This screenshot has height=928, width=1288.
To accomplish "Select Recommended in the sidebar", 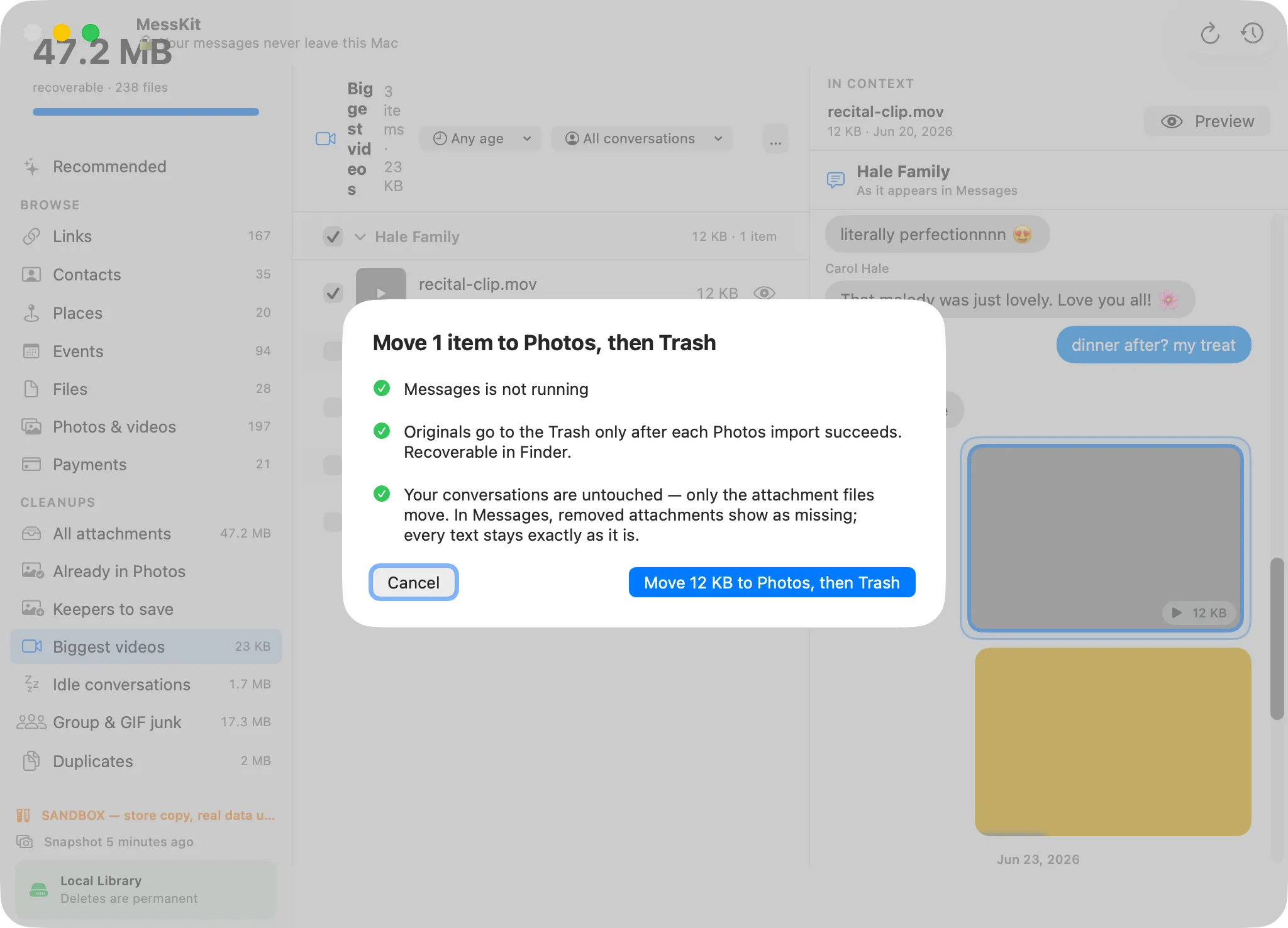I will click(146, 167).
